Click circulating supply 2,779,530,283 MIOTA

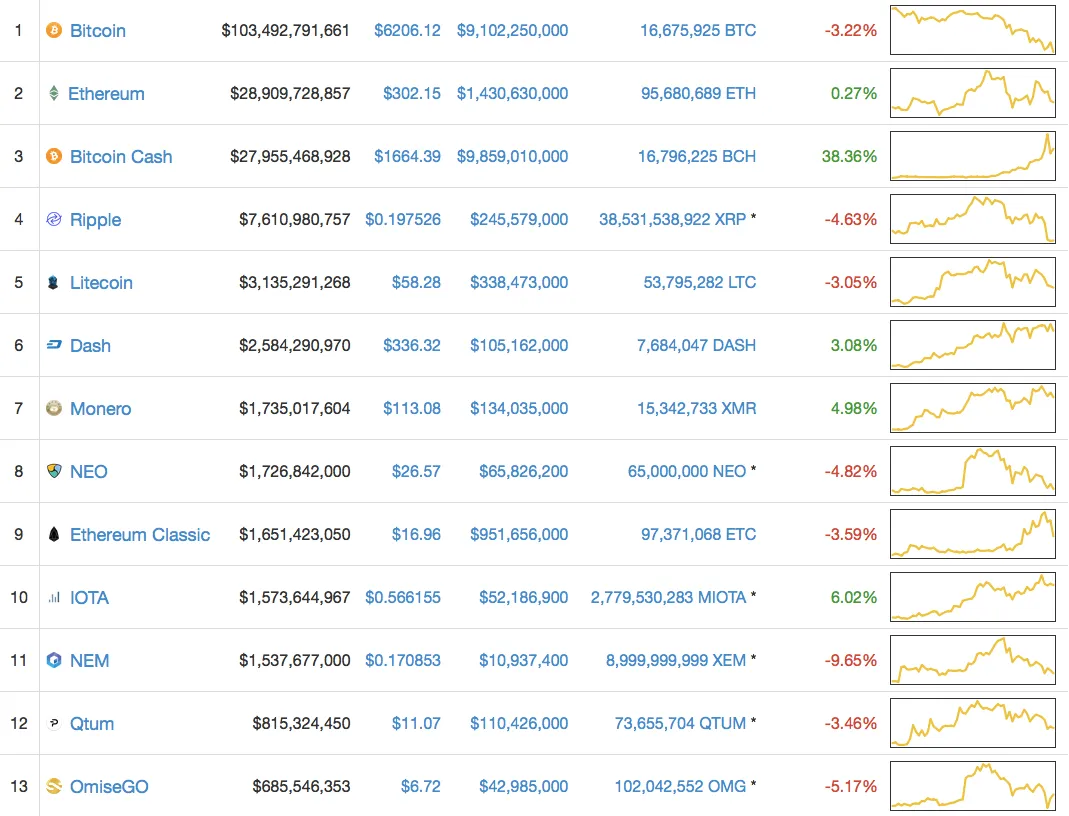[x=668, y=597]
